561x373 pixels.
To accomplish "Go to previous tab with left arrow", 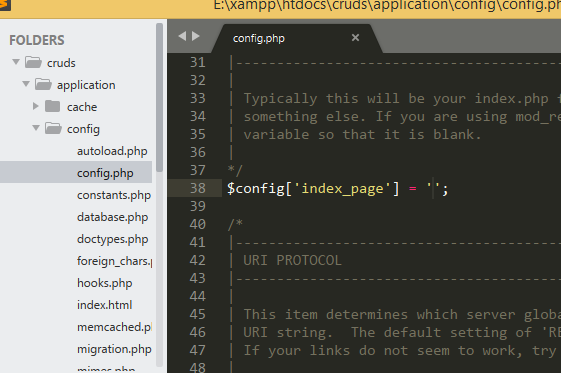I will point(182,36).
